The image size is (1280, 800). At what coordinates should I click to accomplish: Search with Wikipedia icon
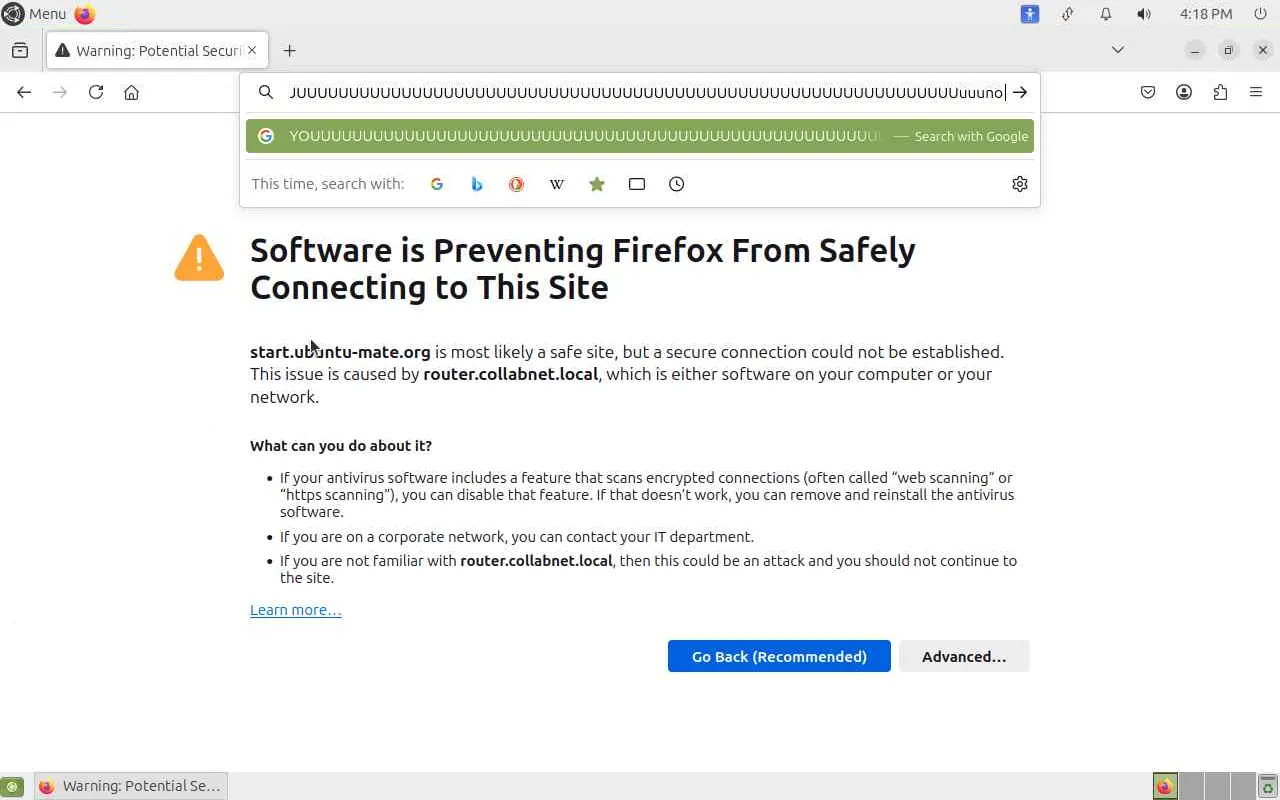(557, 184)
